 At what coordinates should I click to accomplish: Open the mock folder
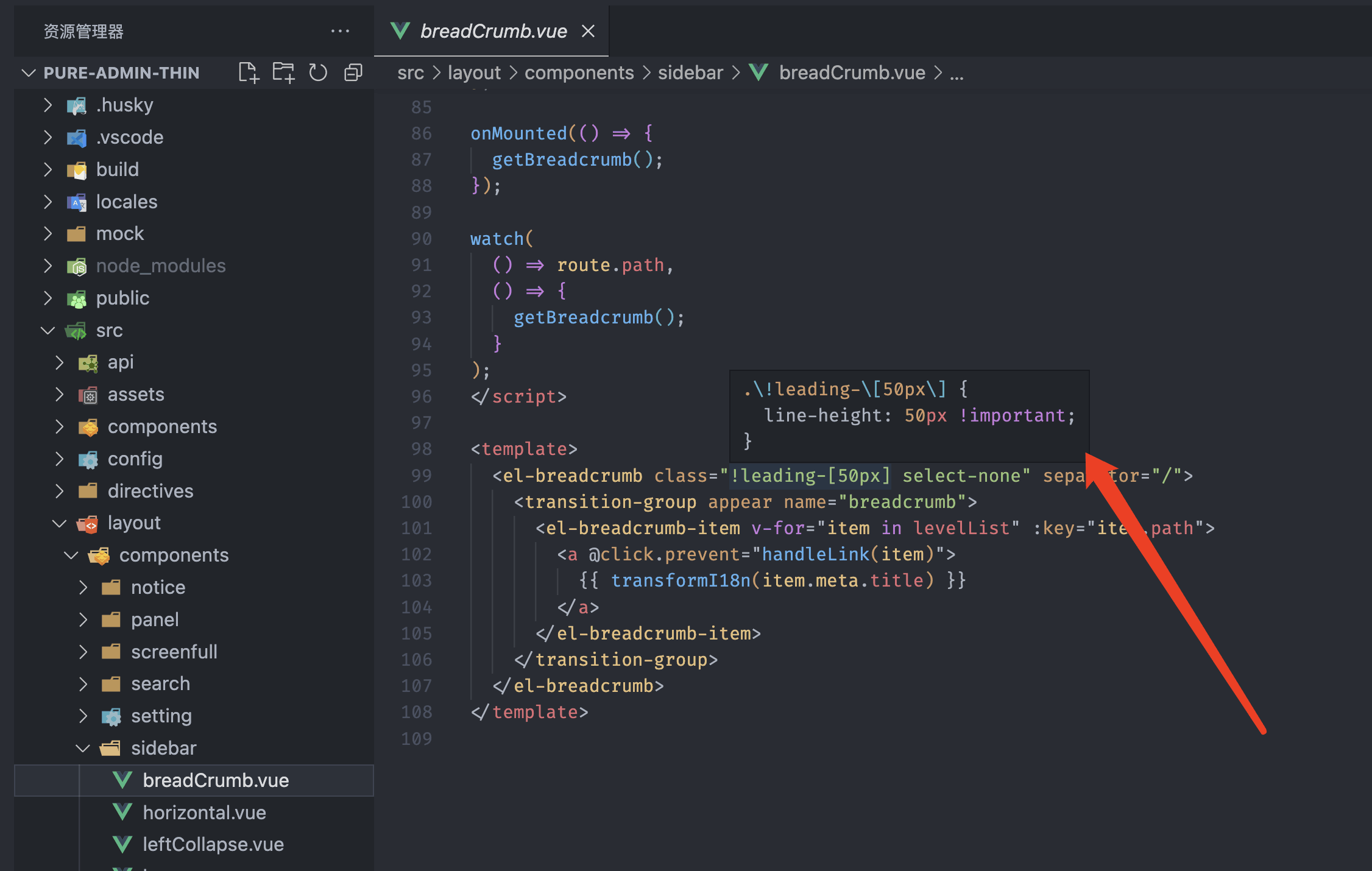194,234
